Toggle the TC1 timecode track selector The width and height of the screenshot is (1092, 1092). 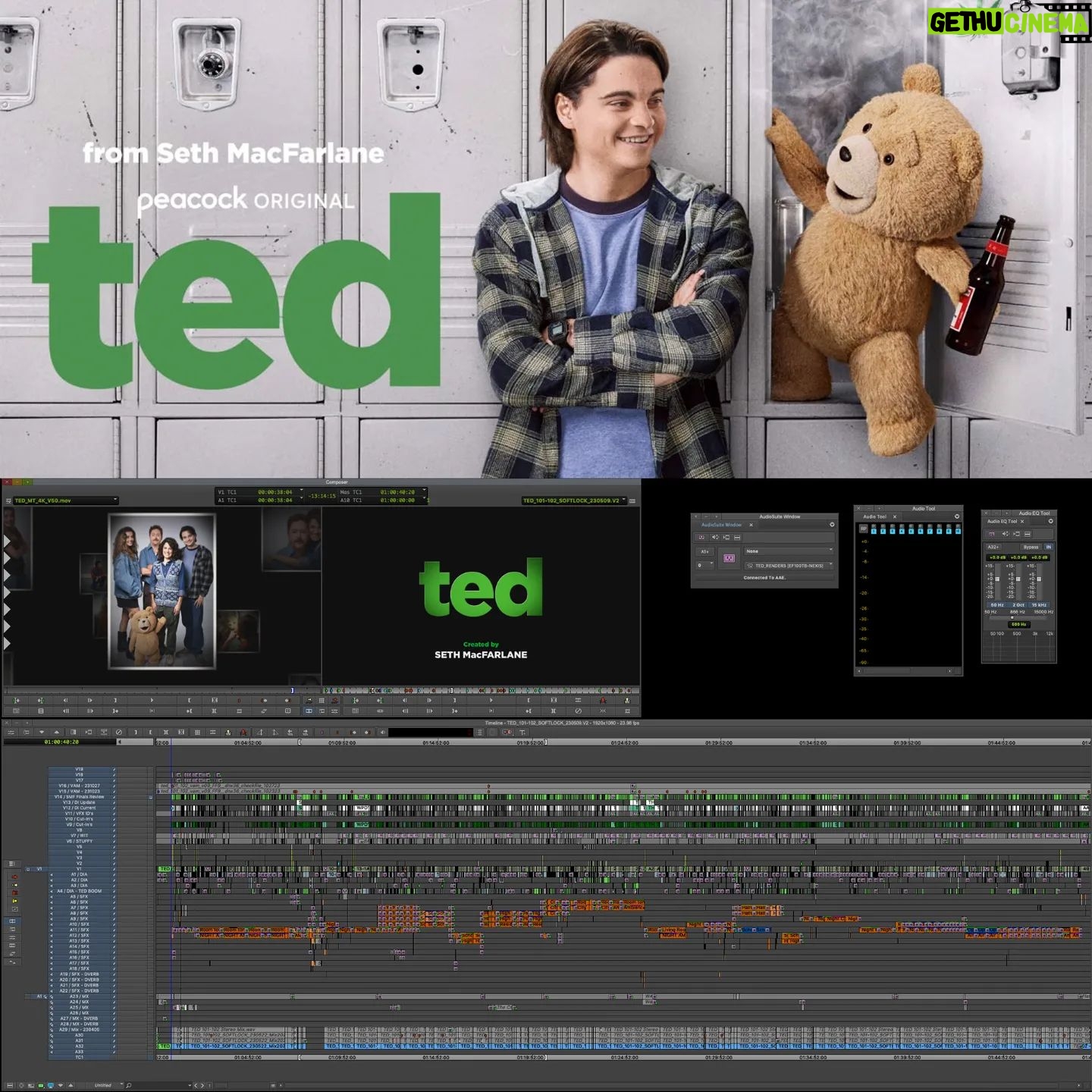[x=79, y=1057]
